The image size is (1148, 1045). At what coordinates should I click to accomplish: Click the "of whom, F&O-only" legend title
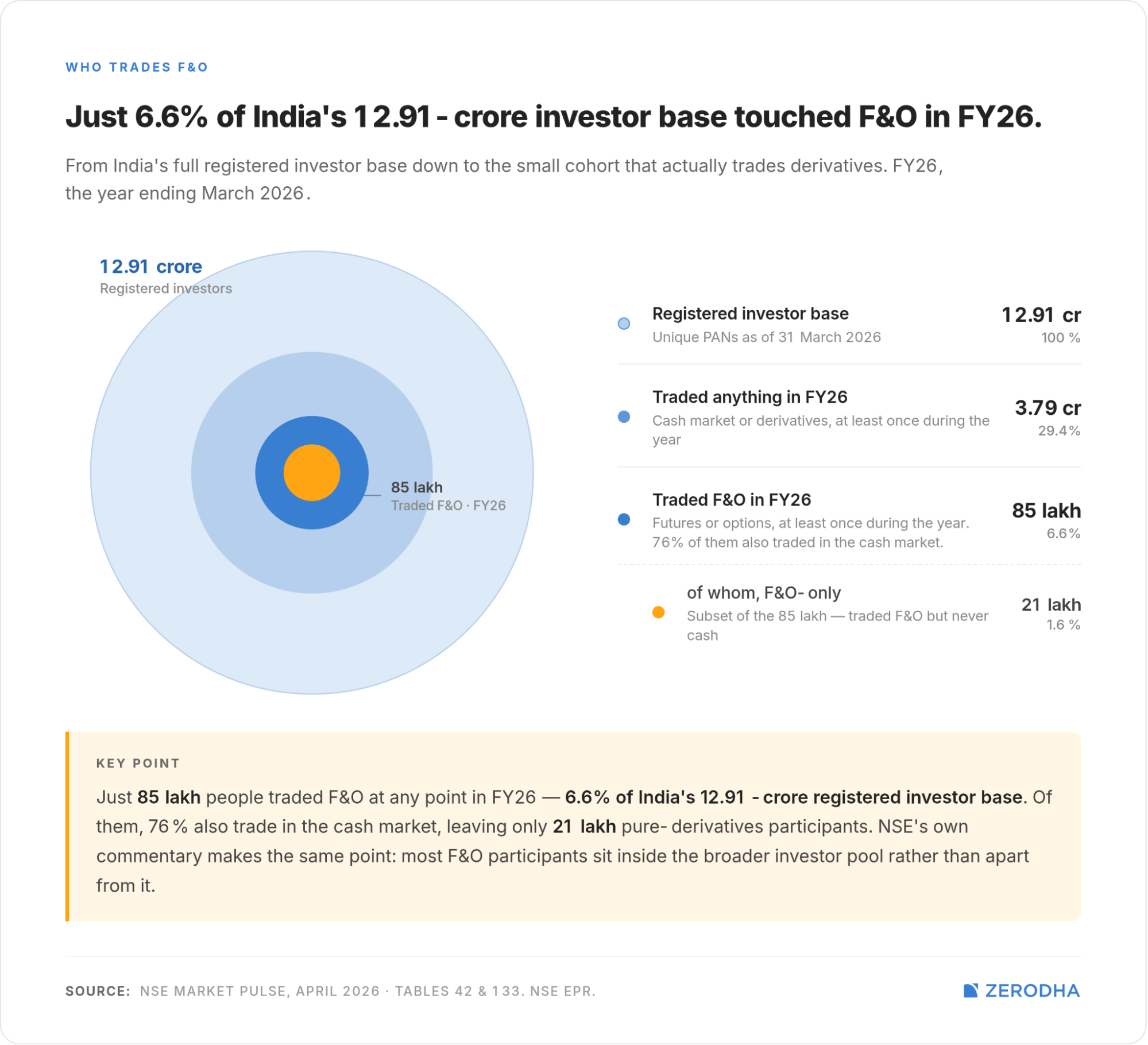[763, 593]
